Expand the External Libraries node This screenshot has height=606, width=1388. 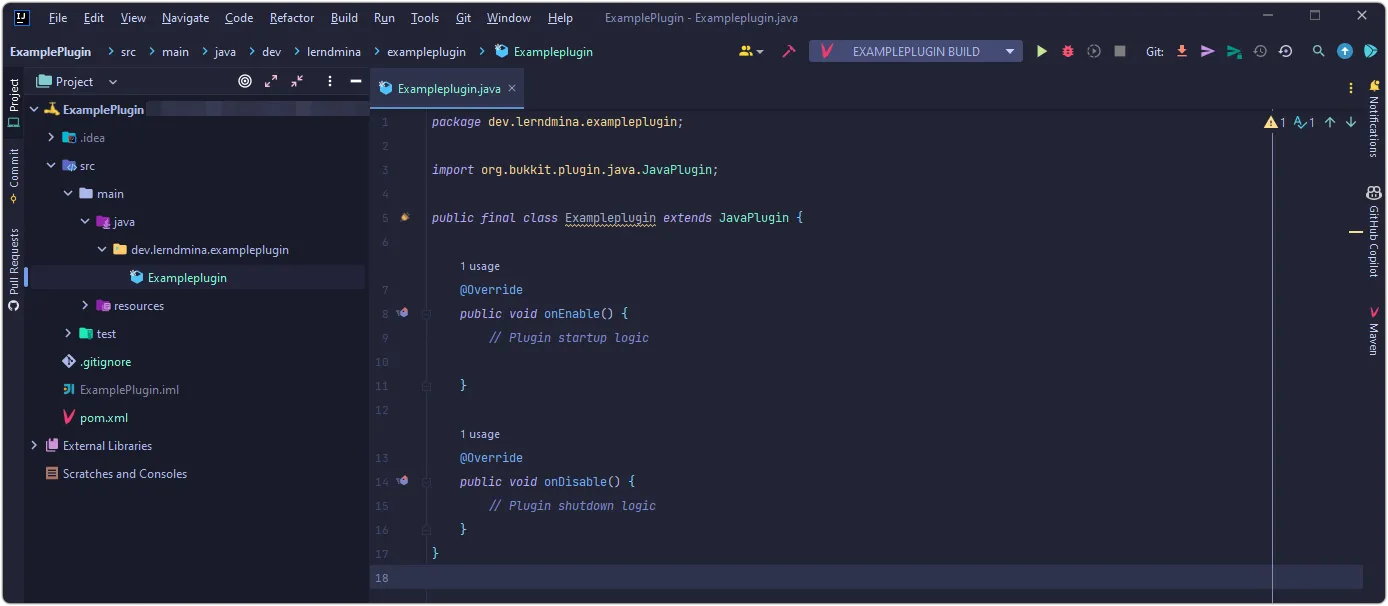34,446
